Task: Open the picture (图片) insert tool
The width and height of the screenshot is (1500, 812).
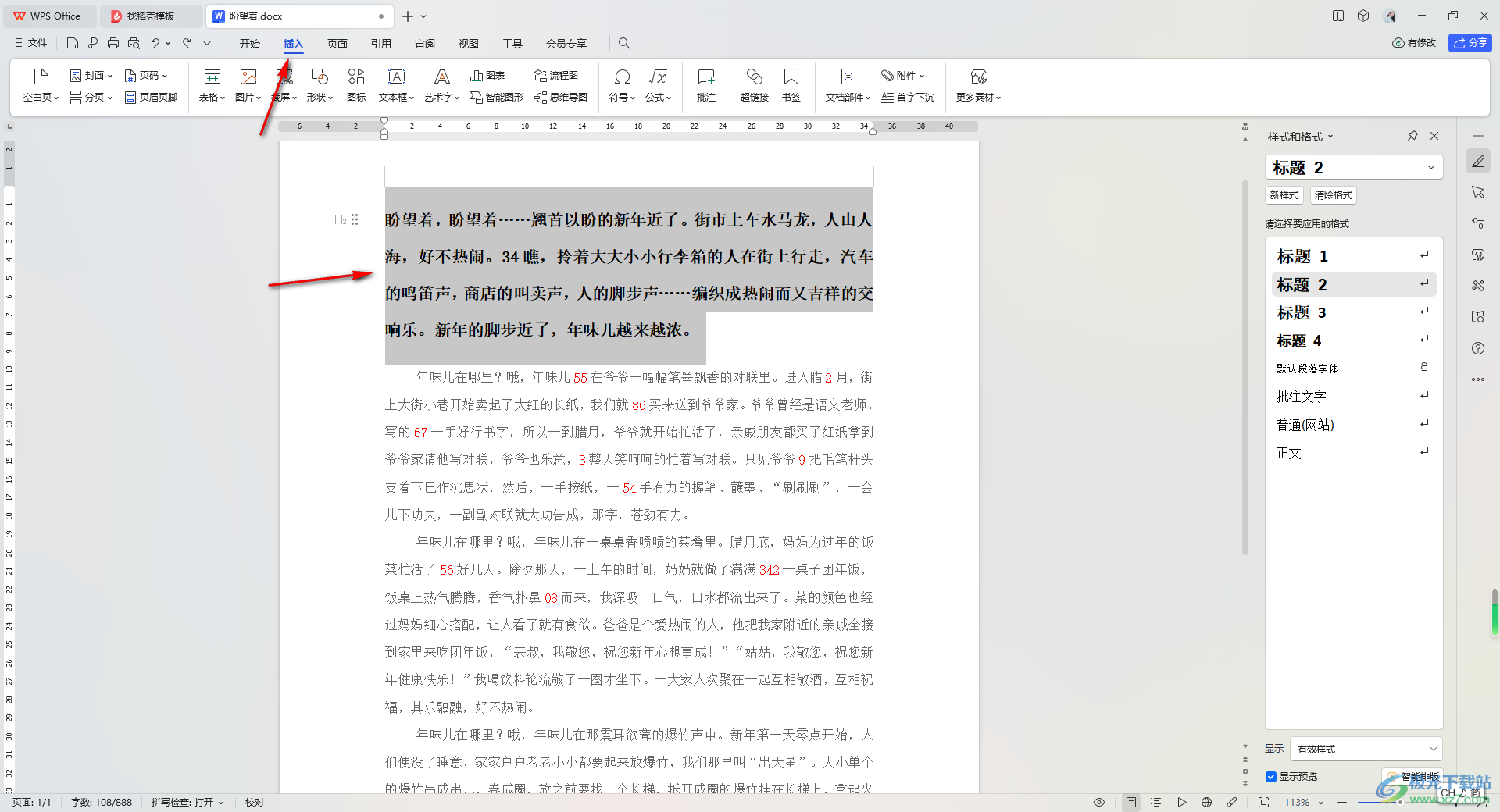Action: [x=248, y=85]
